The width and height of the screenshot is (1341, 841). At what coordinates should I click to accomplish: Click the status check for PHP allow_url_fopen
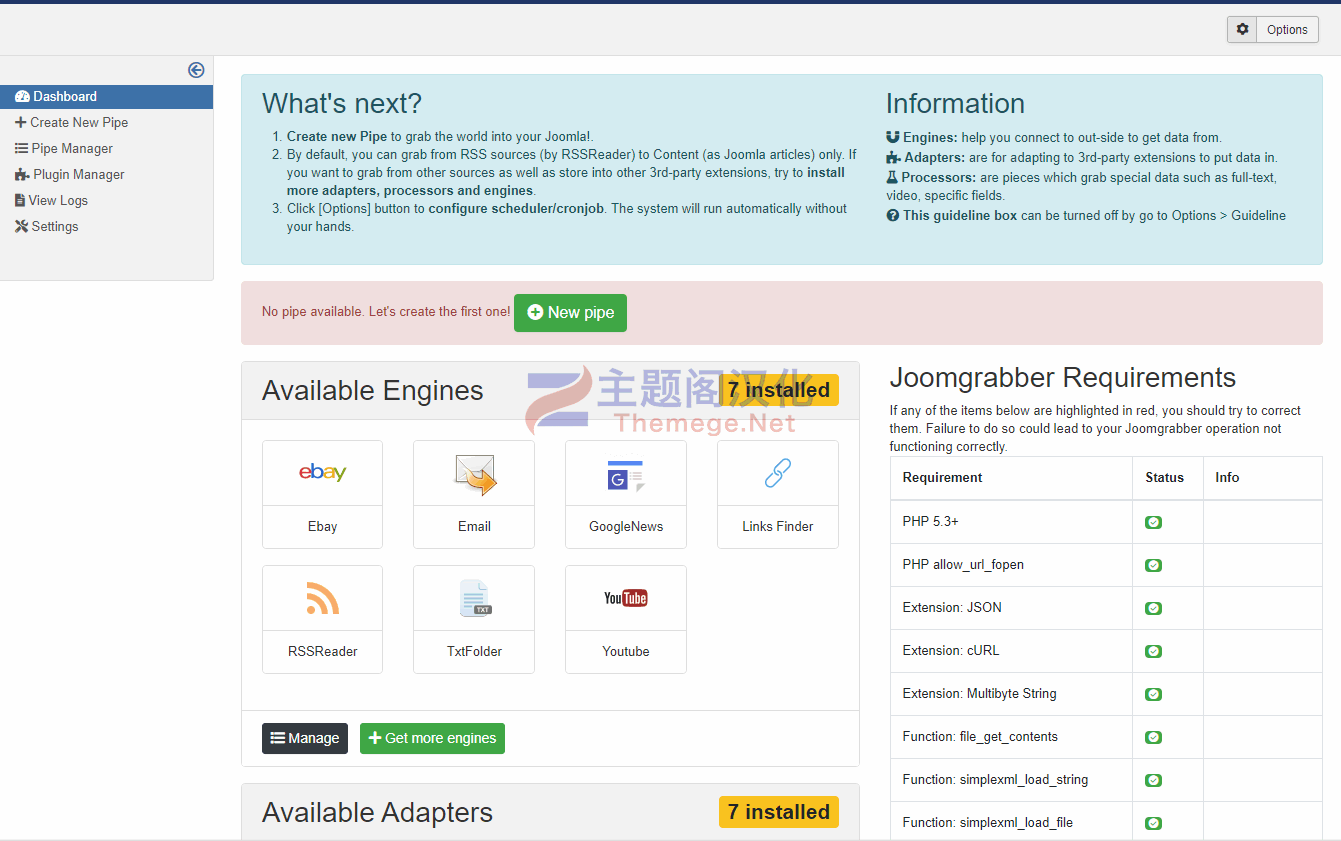(x=1153, y=565)
